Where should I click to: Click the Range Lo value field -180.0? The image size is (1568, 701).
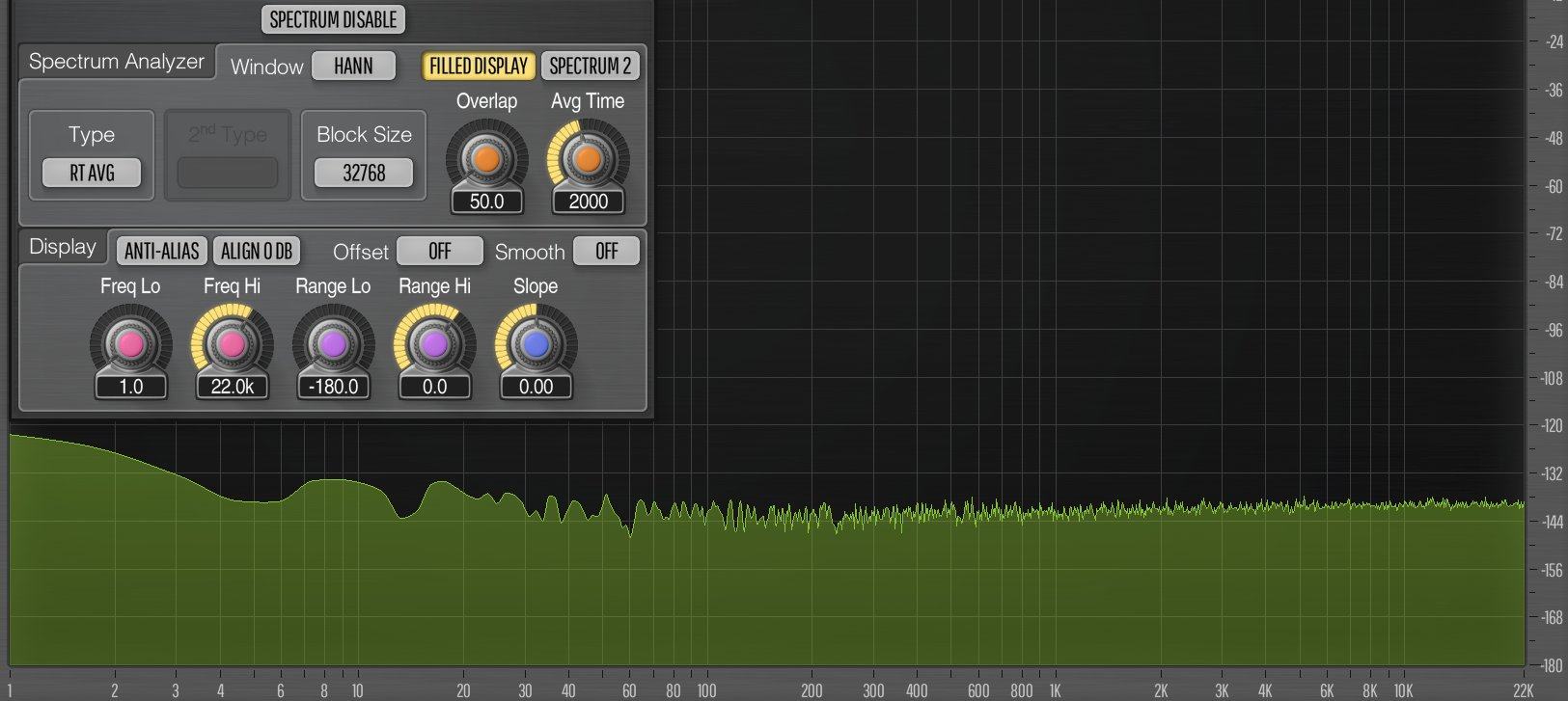click(333, 387)
